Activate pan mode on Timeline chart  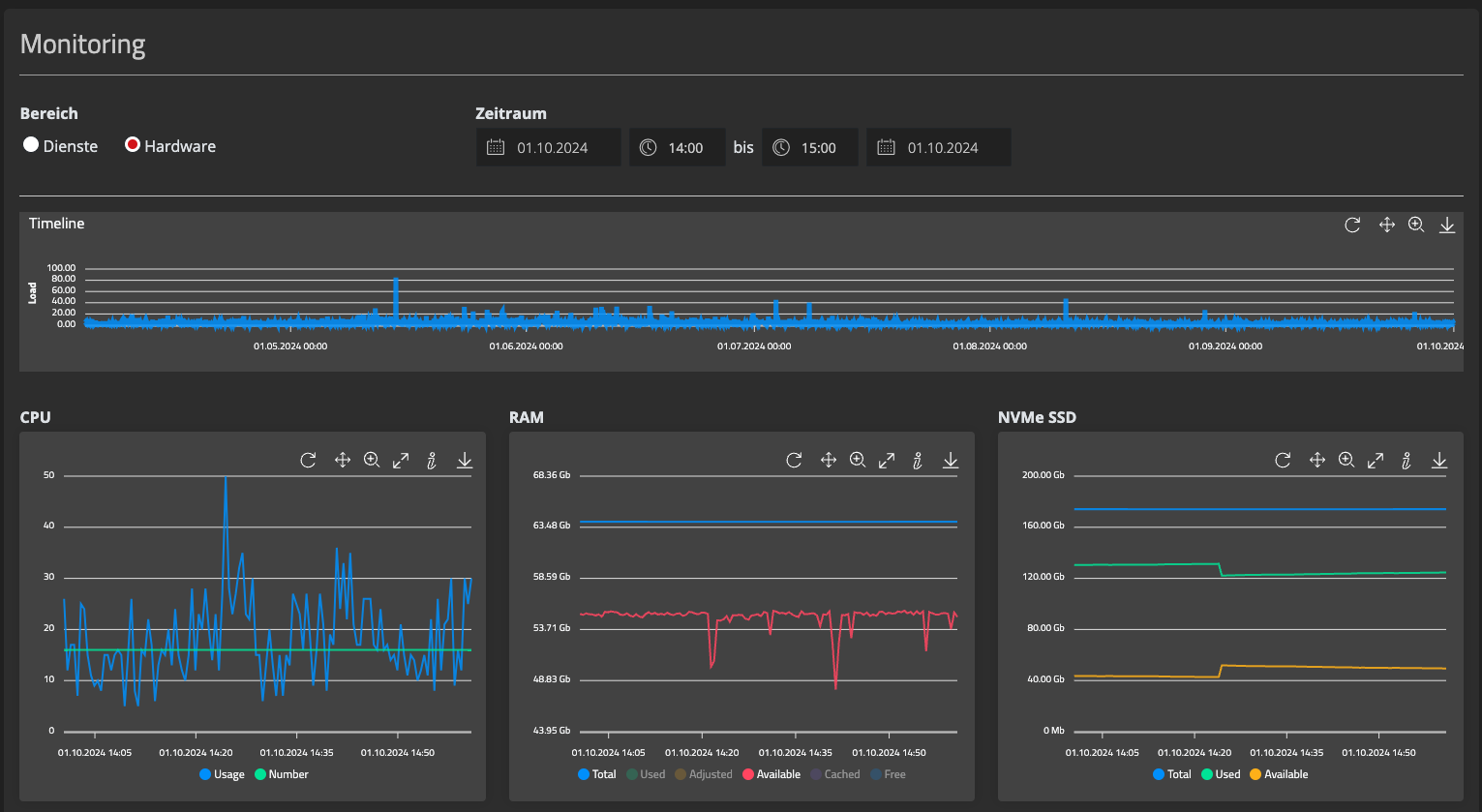point(1386,225)
